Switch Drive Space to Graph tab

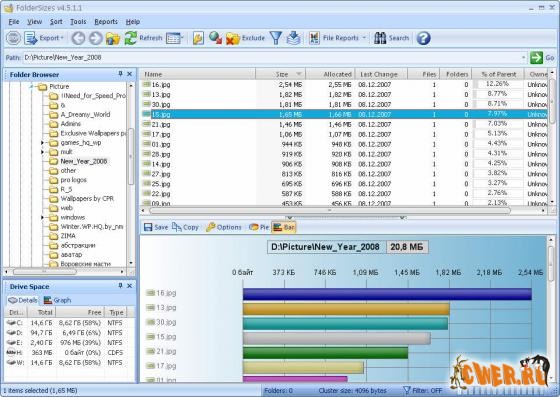[58, 300]
